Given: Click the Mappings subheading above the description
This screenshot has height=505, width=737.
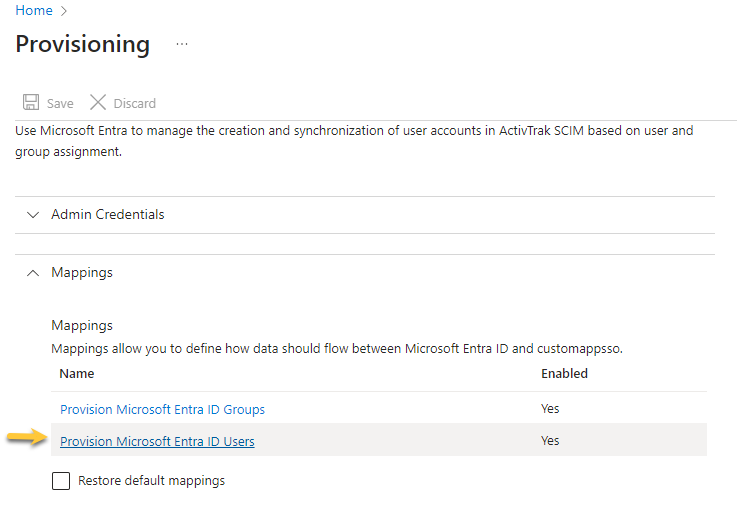Looking at the screenshot, I should coord(82,325).
